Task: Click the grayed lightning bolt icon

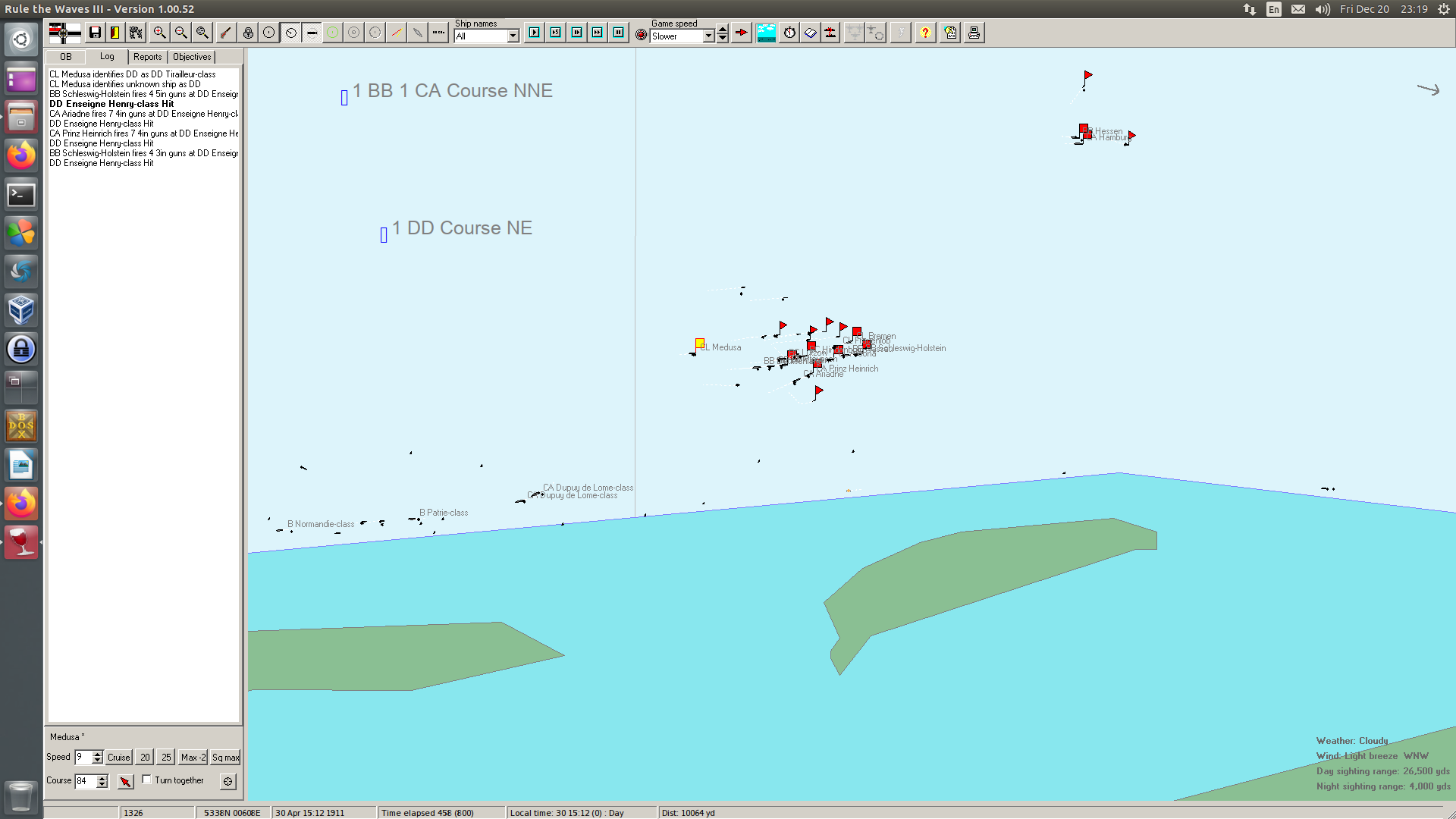Action: (x=901, y=33)
